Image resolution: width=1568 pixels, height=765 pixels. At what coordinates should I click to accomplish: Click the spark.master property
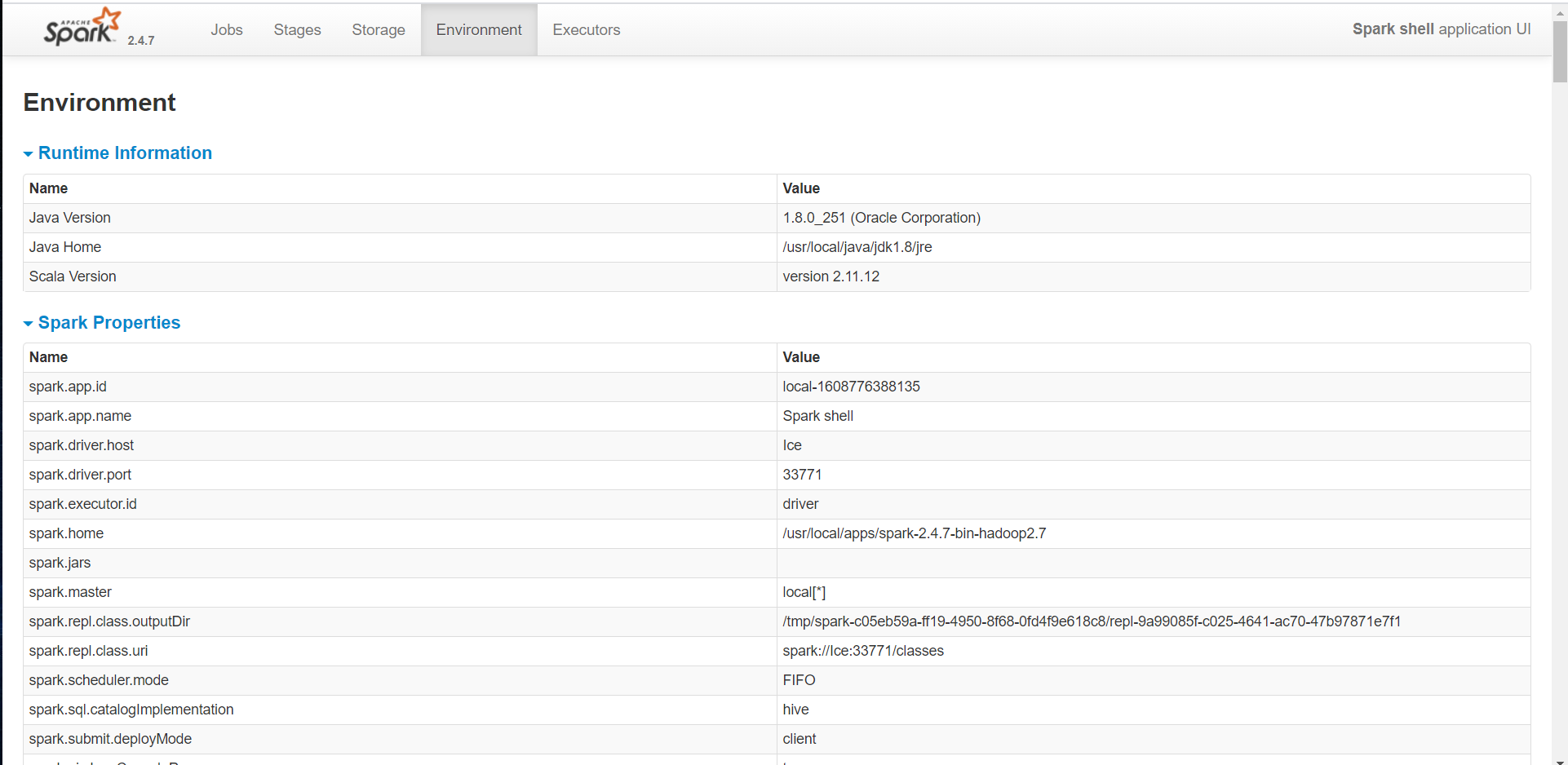point(70,592)
